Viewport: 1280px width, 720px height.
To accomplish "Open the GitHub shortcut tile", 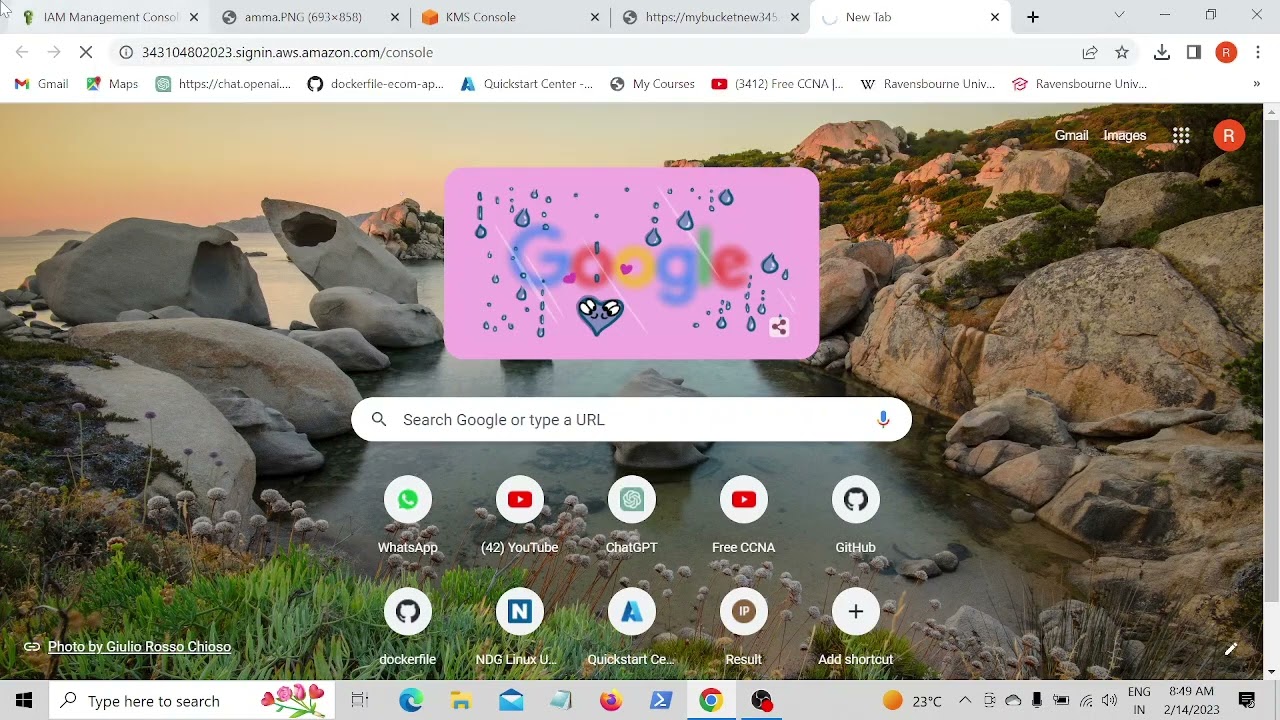I will [856, 515].
